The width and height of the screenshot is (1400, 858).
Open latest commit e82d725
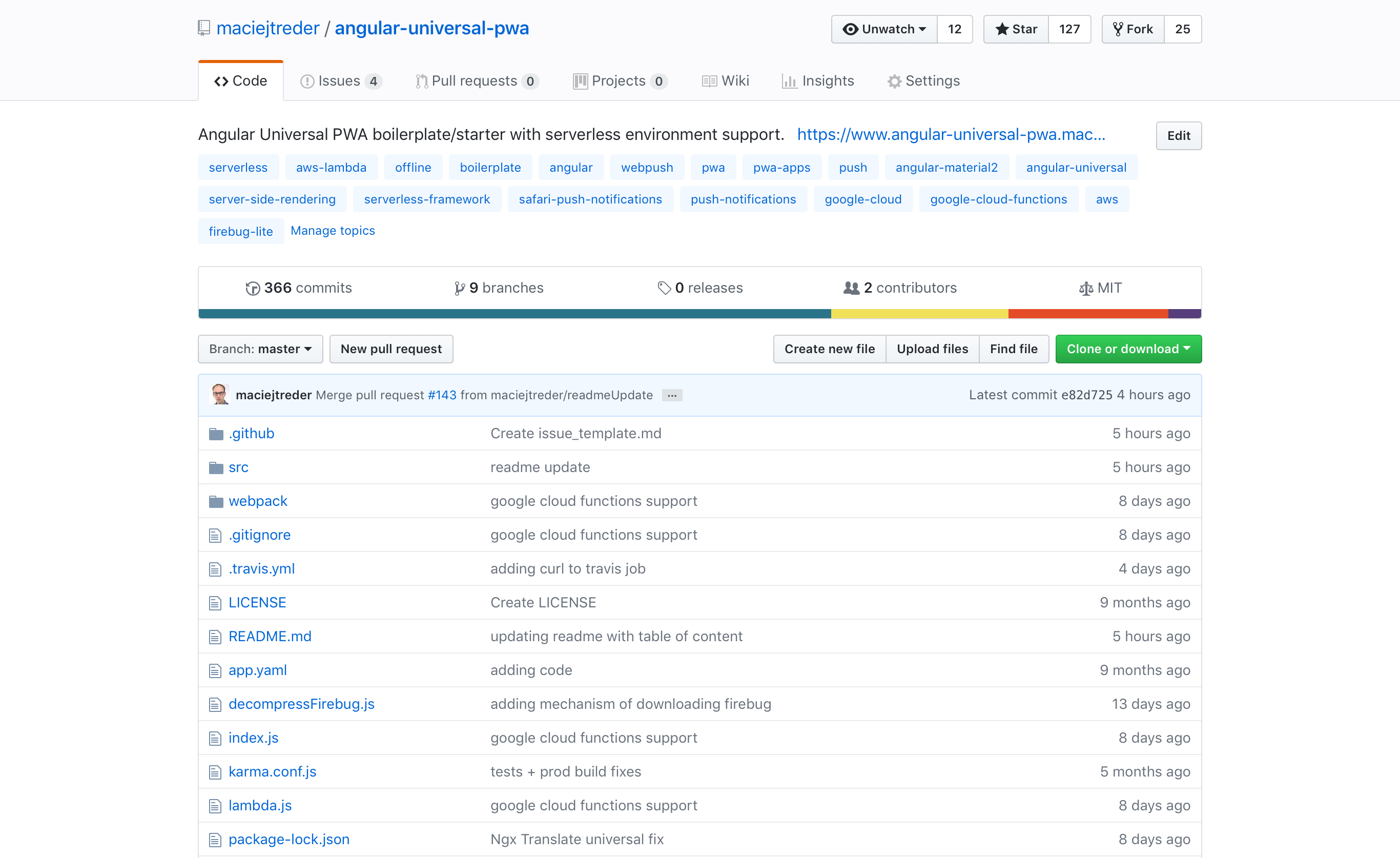pos(1087,395)
